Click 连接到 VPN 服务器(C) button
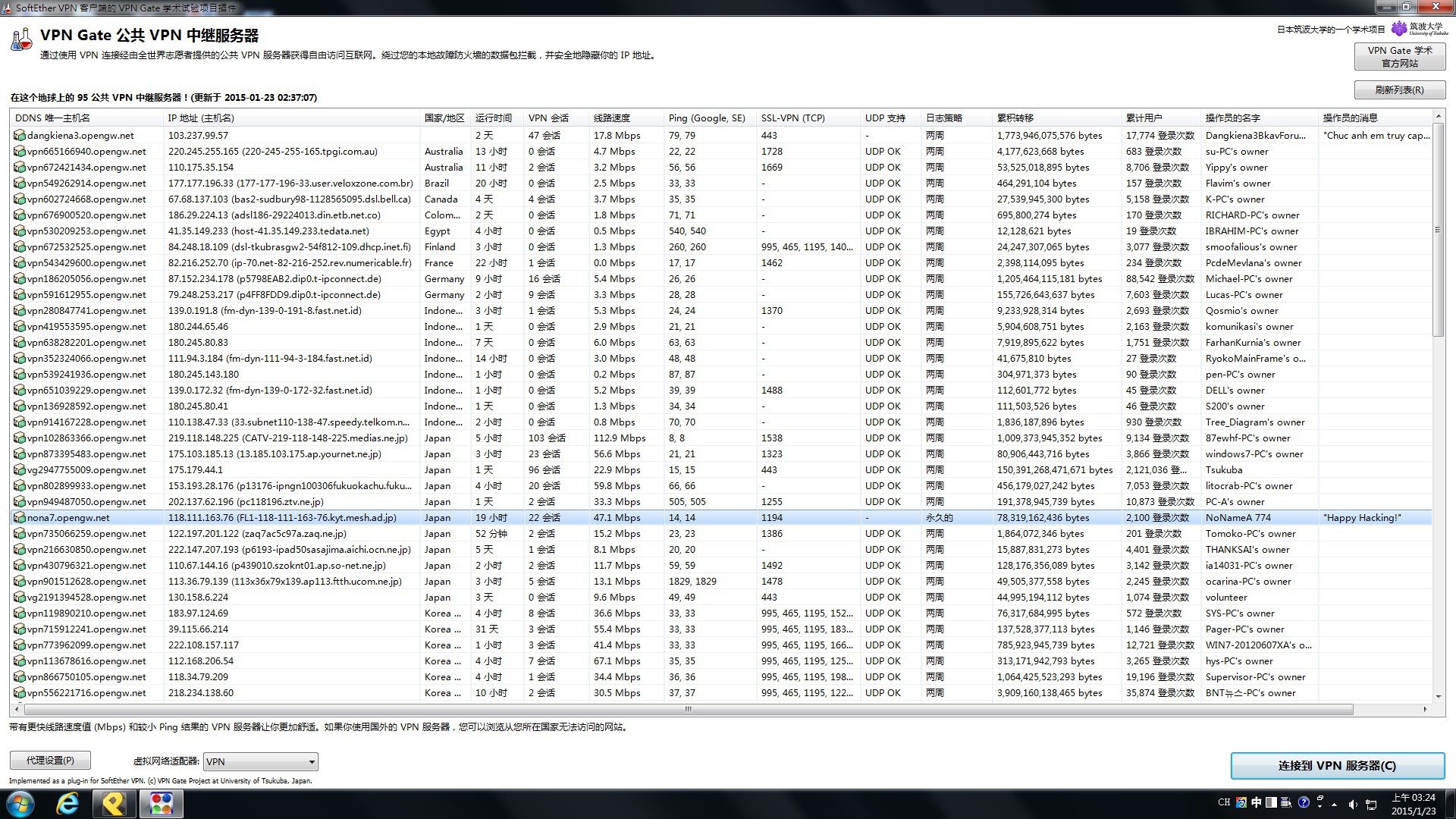 coord(1337,766)
